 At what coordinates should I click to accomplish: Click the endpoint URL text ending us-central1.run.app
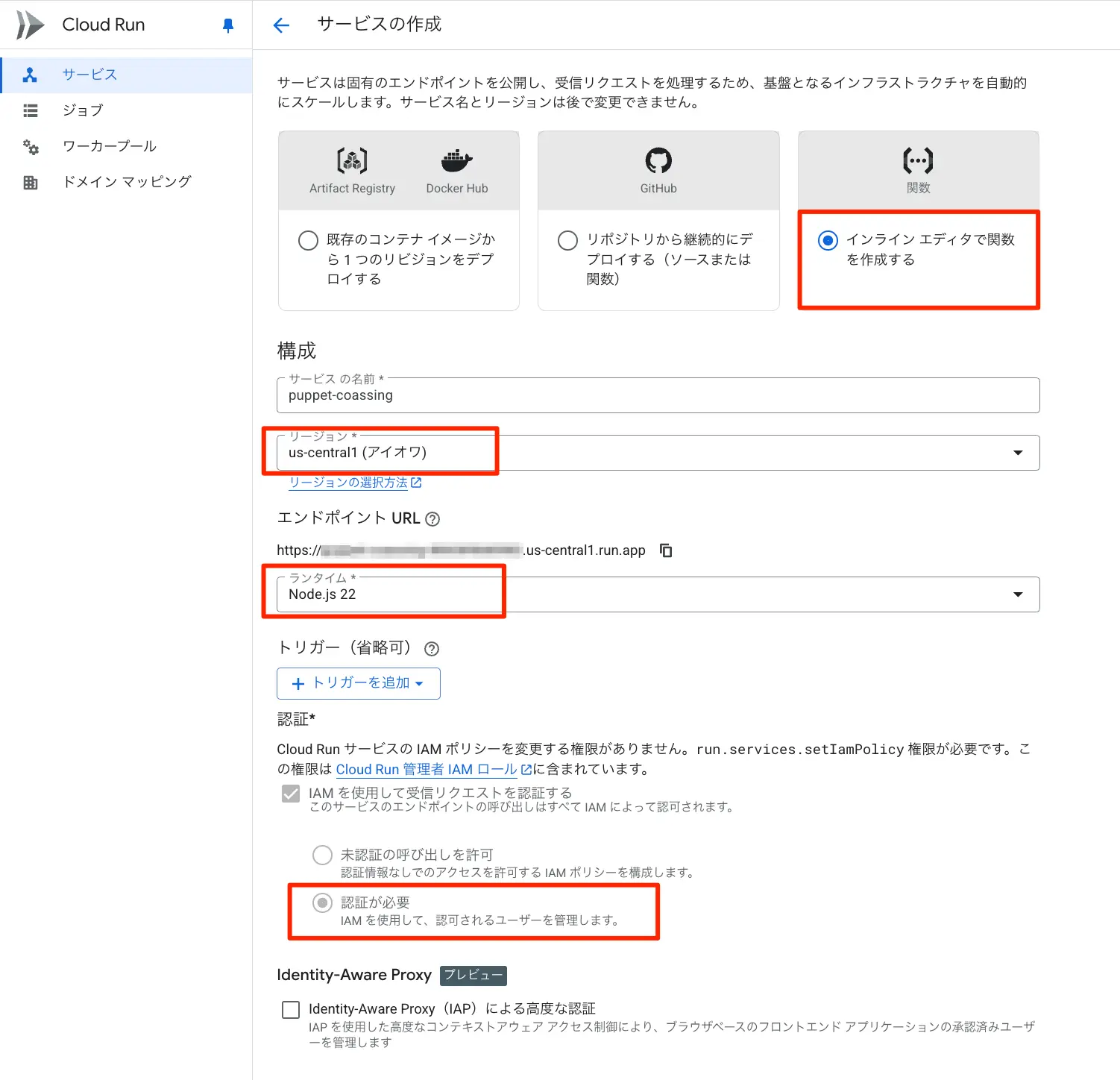point(461,550)
